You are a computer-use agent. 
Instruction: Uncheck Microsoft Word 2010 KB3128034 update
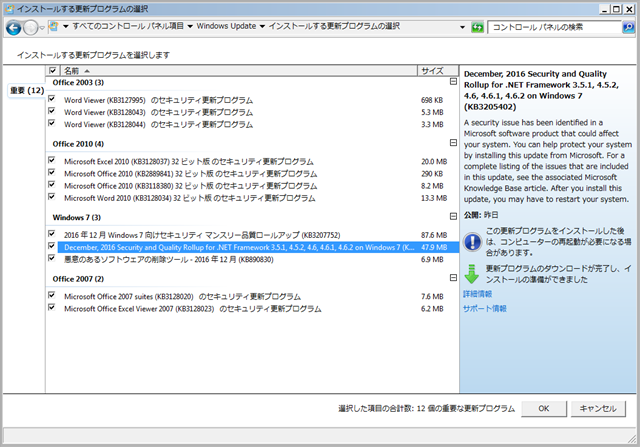tap(52, 197)
